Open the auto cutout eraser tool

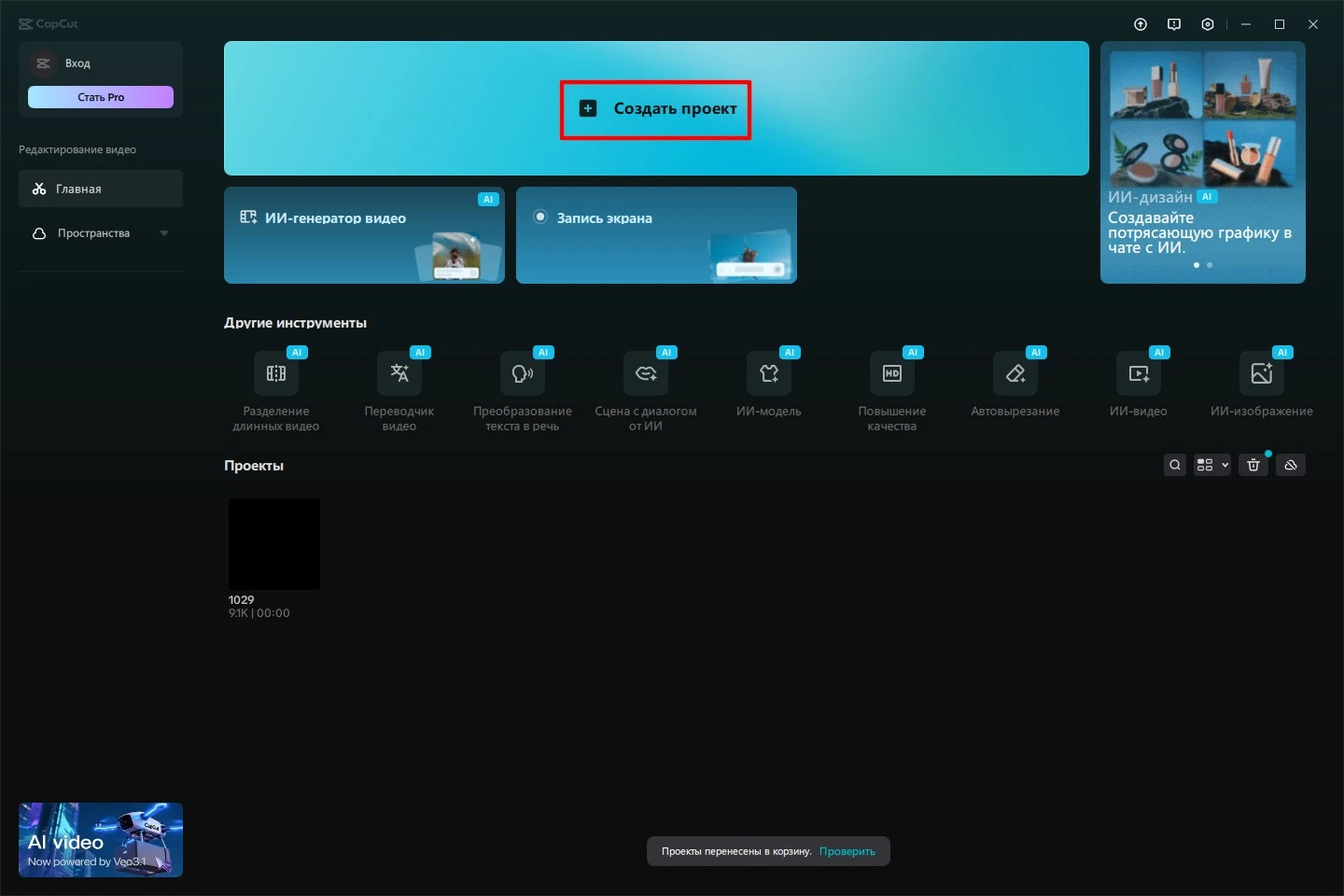(x=1015, y=374)
